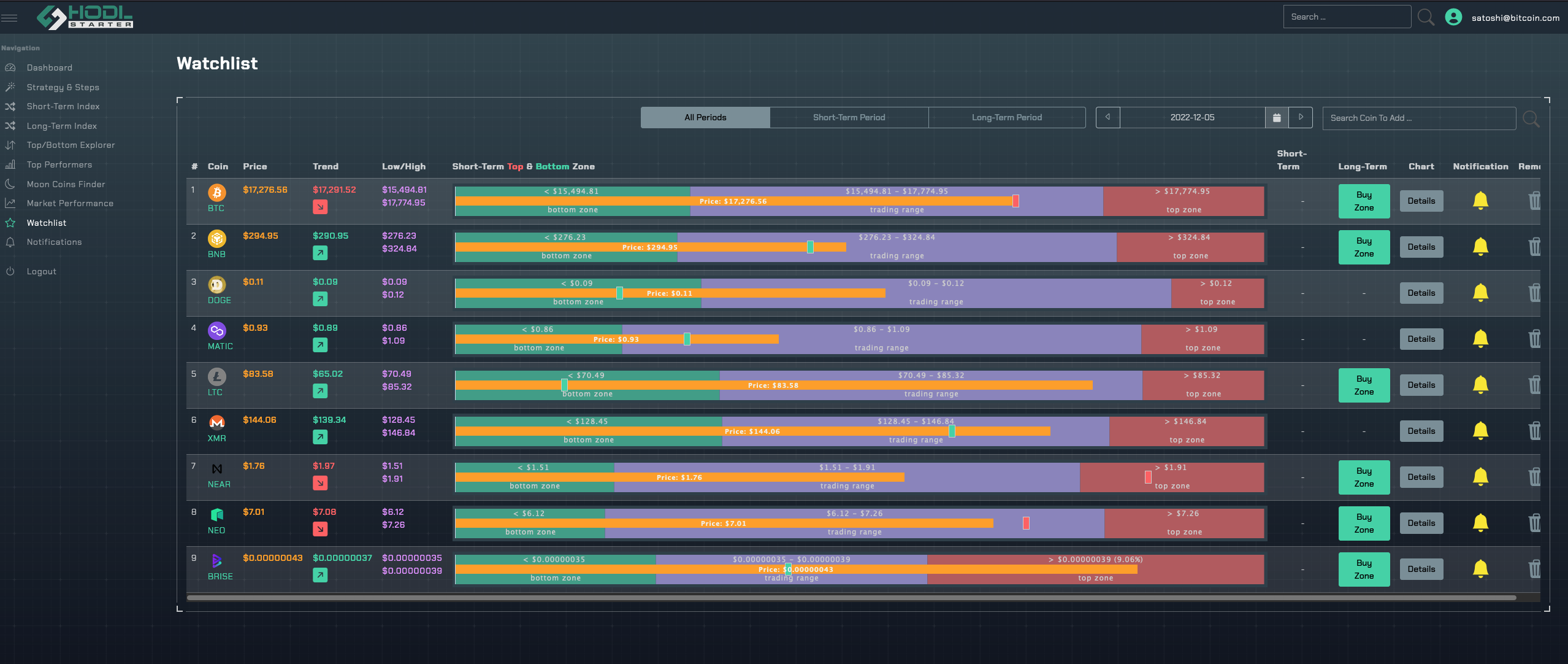Open Top/Bottom Explorer in navigation

[71, 145]
